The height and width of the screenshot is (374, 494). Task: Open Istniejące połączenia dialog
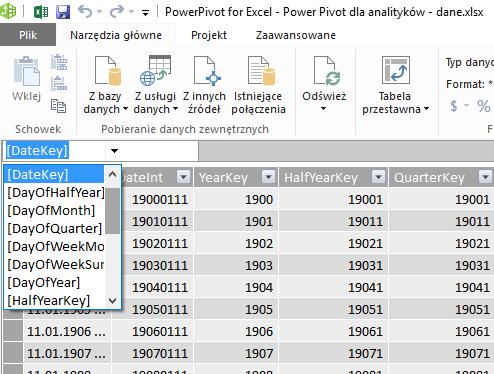click(259, 85)
